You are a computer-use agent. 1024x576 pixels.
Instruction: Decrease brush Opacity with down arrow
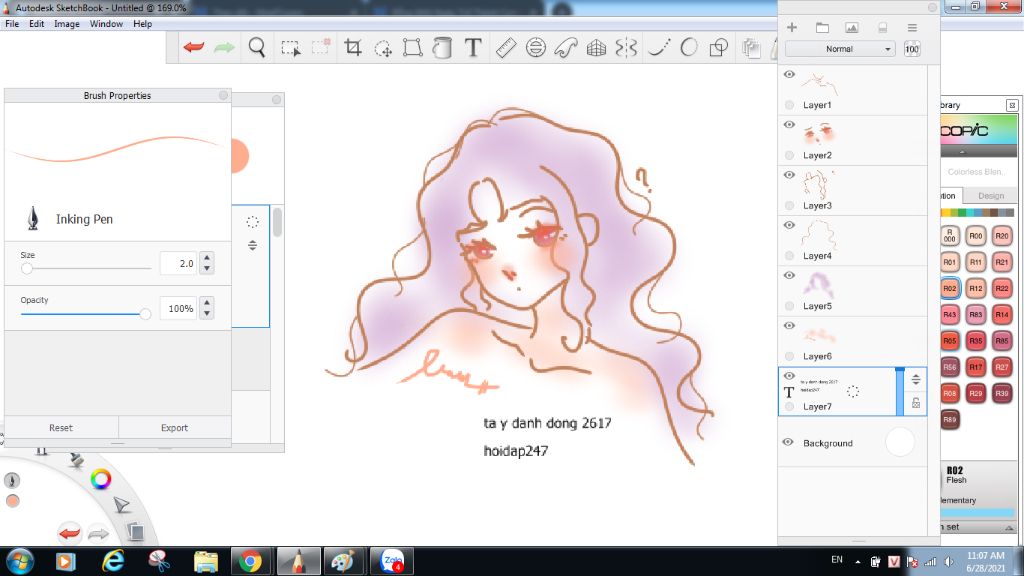207,313
